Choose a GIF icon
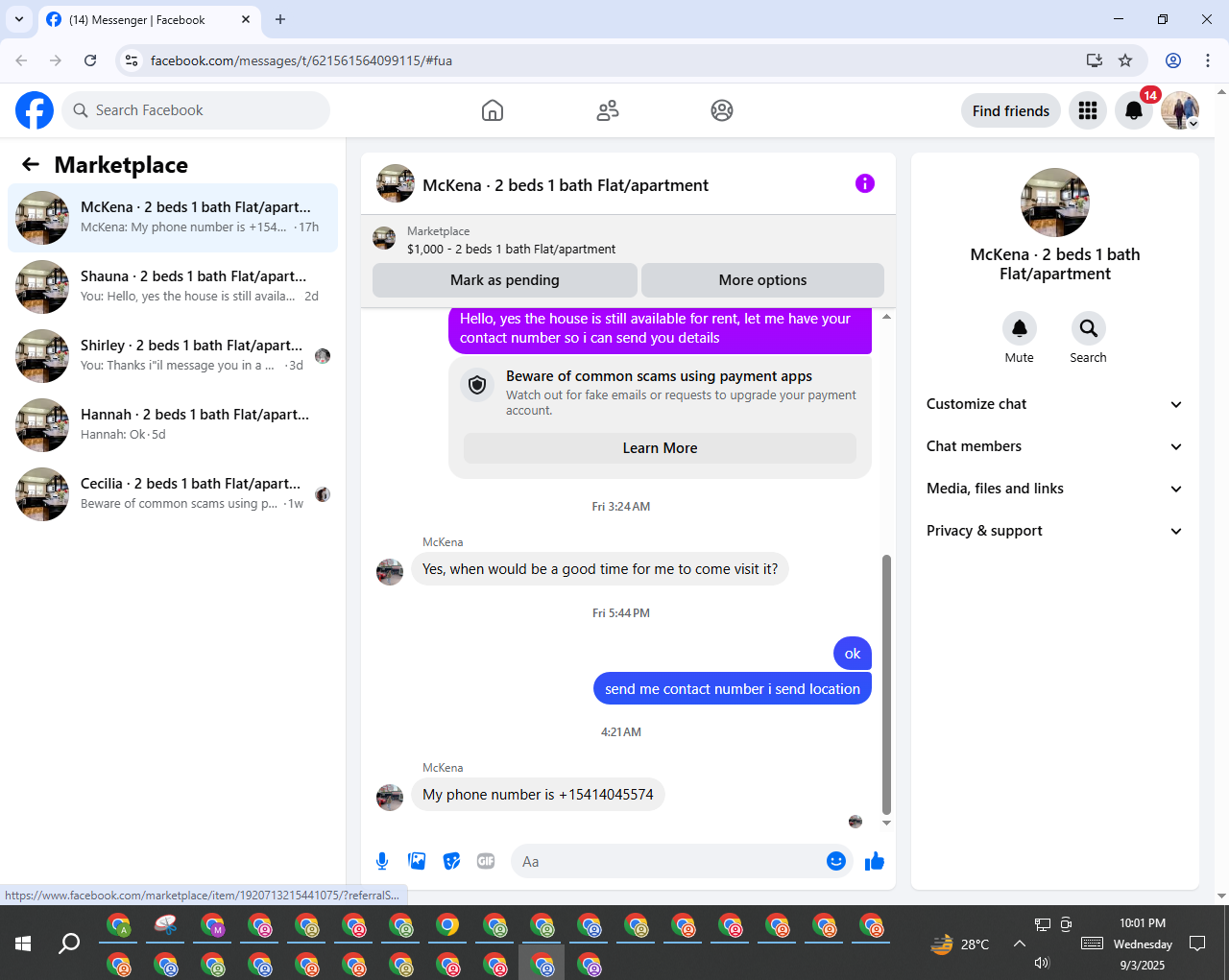Viewport: 1229px width, 980px height. coord(486,861)
